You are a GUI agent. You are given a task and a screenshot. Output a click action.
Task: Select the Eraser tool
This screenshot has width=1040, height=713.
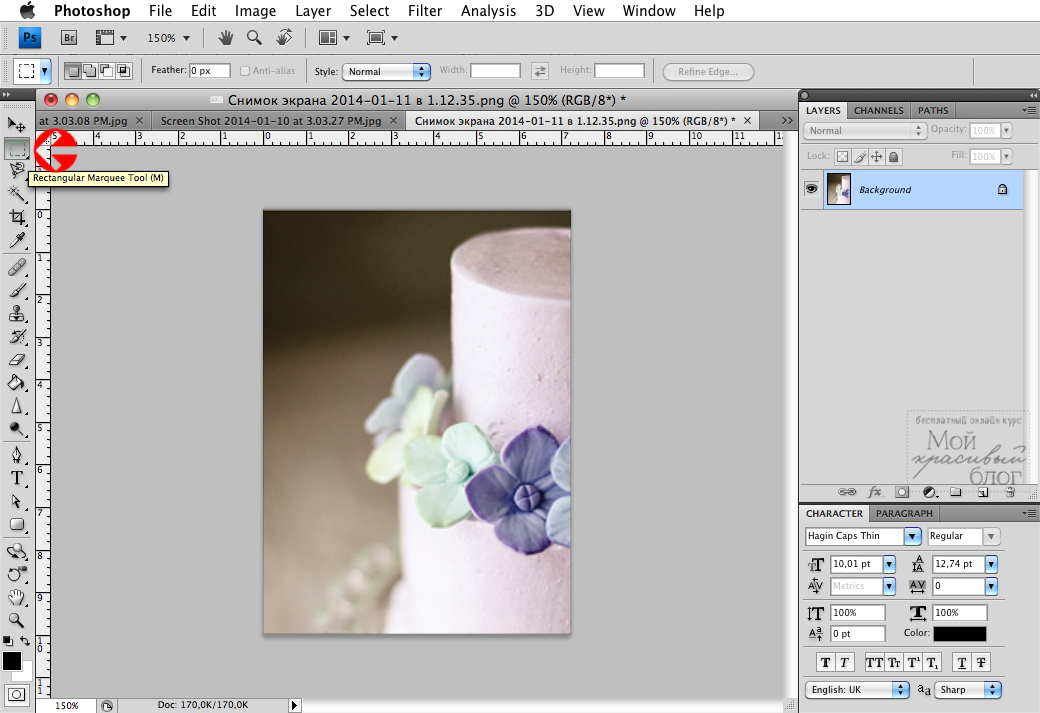tap(17, 360)
